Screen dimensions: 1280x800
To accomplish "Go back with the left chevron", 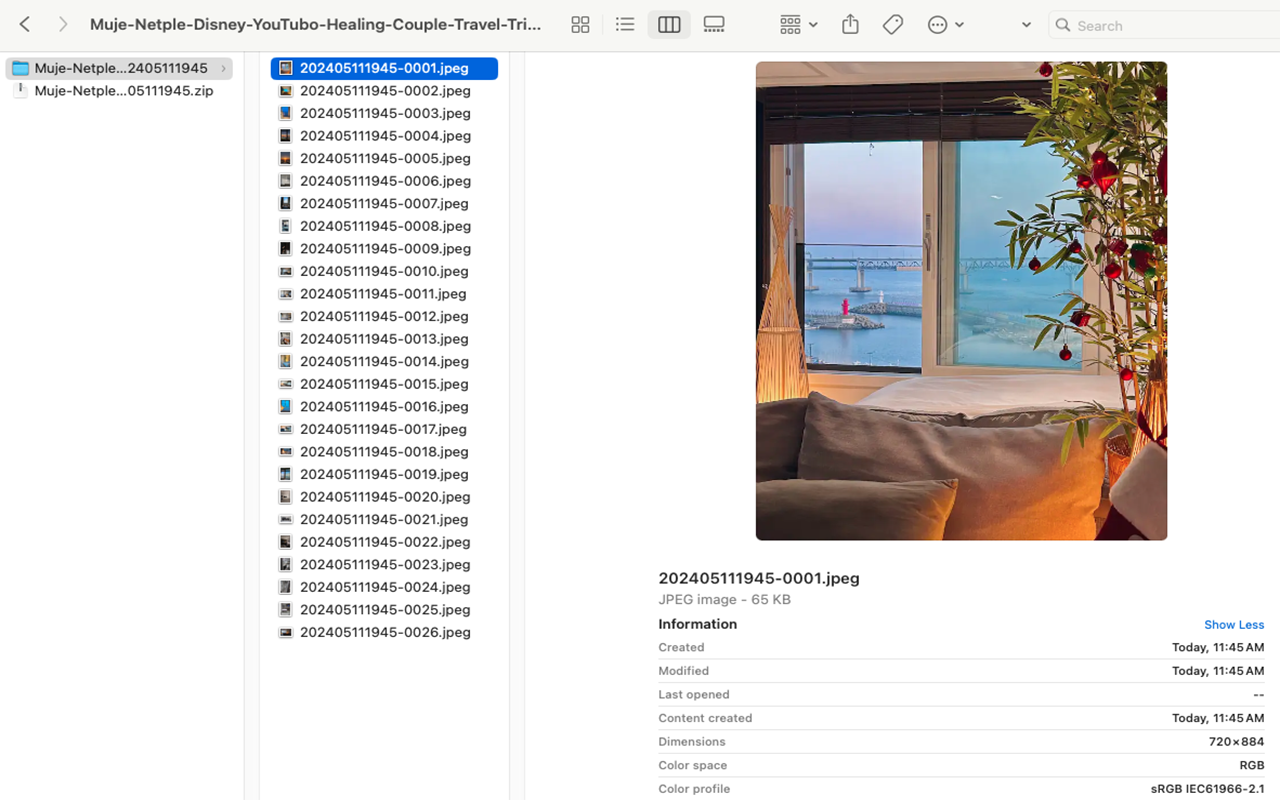I will click(x=25, y=24).
